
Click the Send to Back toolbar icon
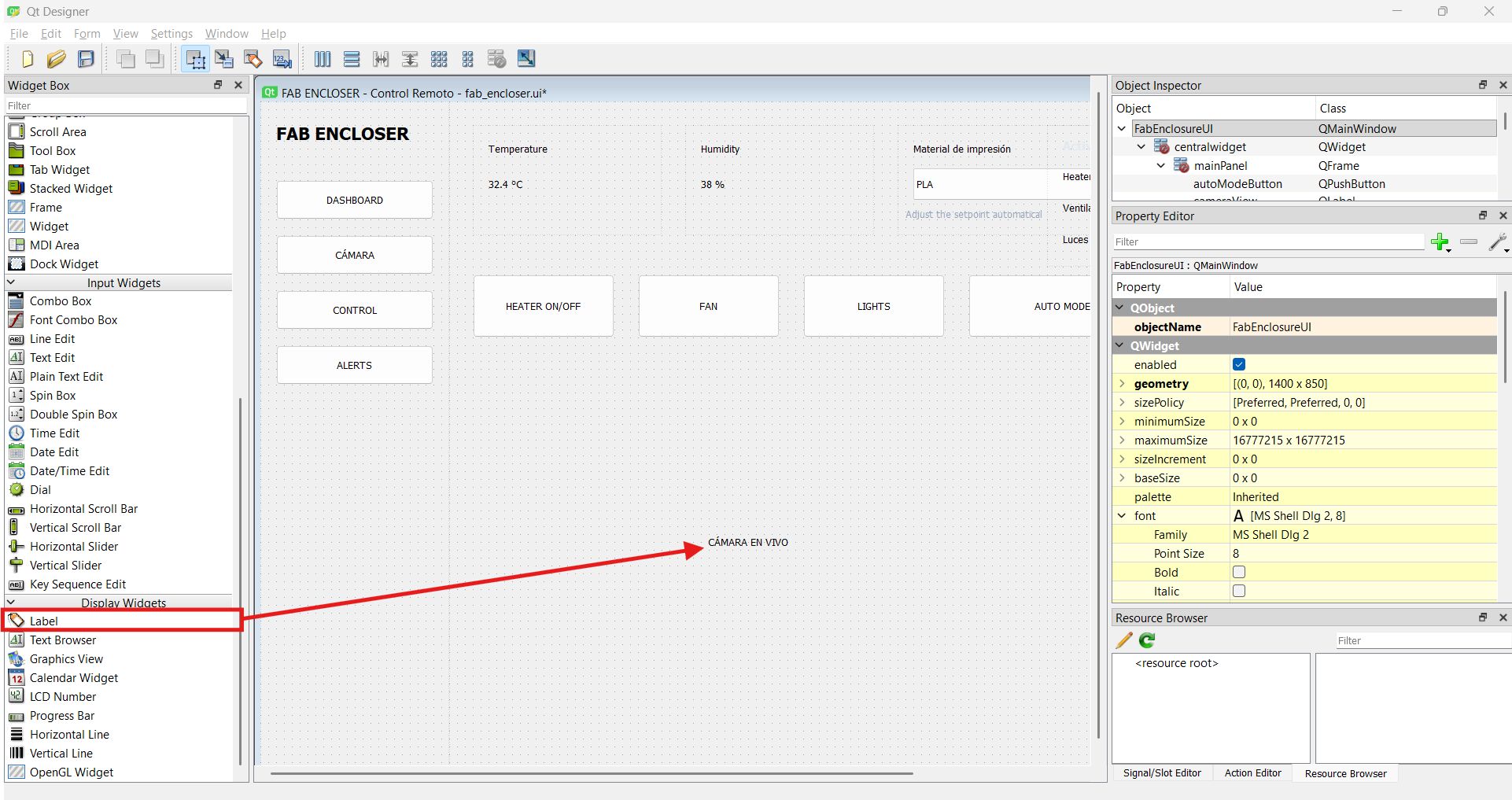[x=126, y=59]
